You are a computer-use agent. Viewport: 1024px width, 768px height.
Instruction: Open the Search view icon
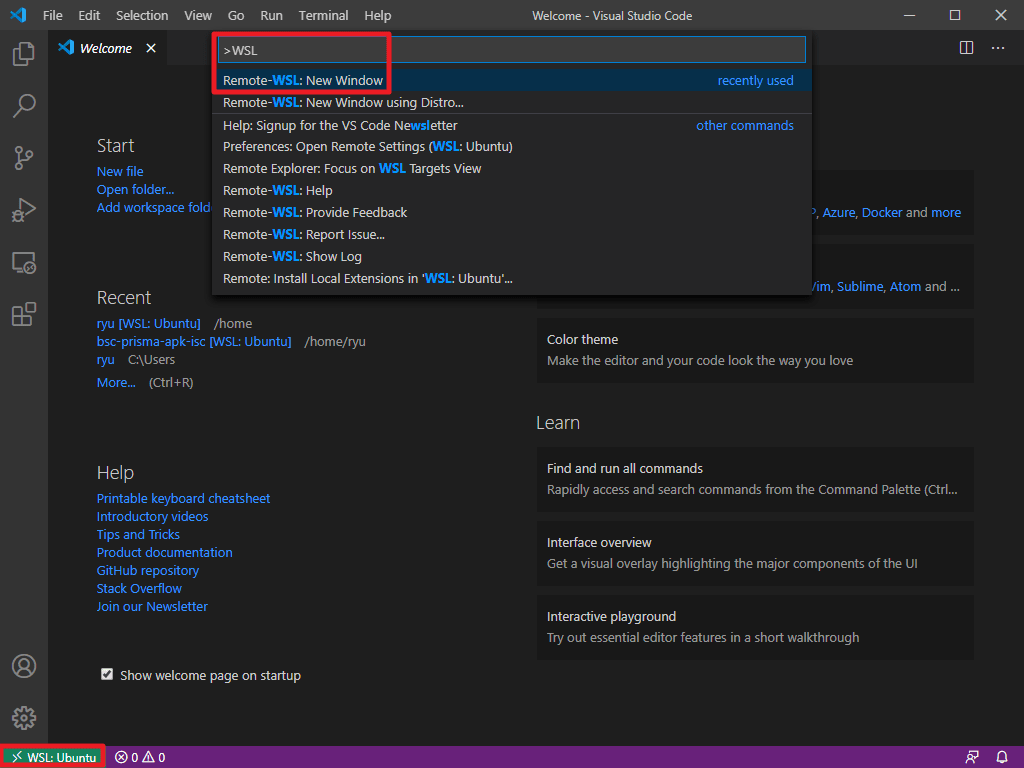(x=24, y=106)
